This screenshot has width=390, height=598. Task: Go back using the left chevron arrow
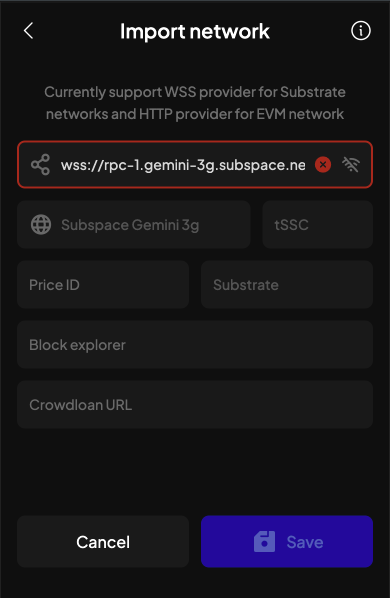(29, 31)
